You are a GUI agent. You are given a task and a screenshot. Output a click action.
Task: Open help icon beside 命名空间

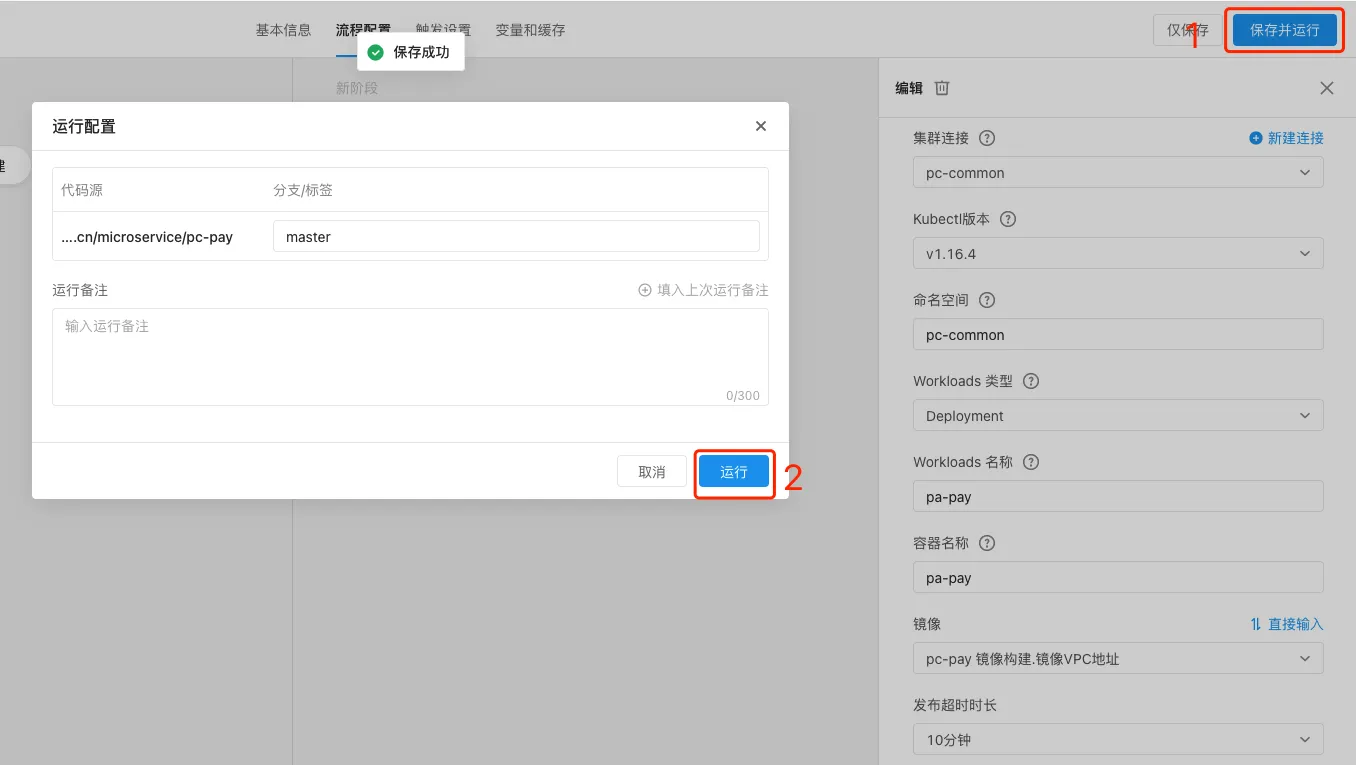[x=987, y=300]
